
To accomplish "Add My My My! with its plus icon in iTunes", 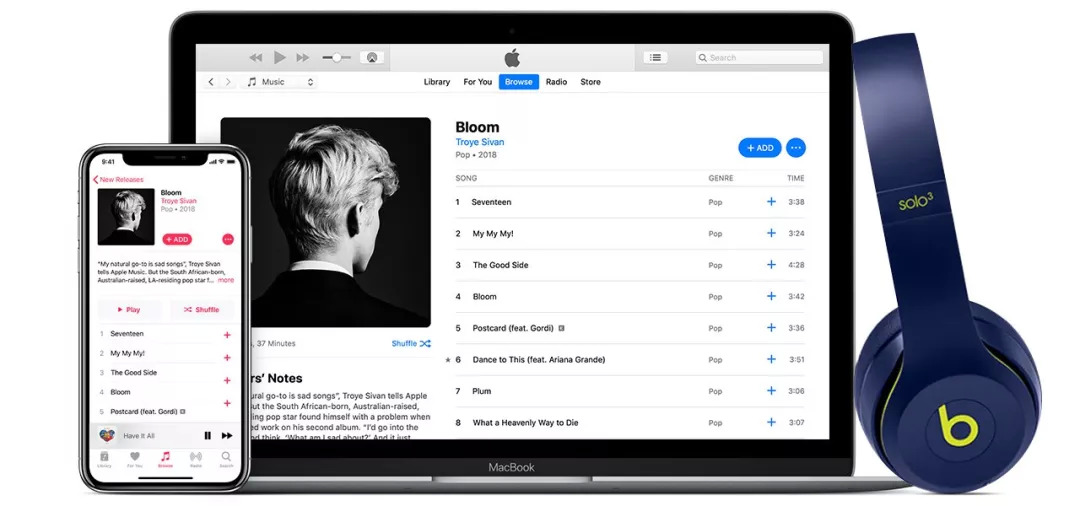I will click(x=771, y=233).
